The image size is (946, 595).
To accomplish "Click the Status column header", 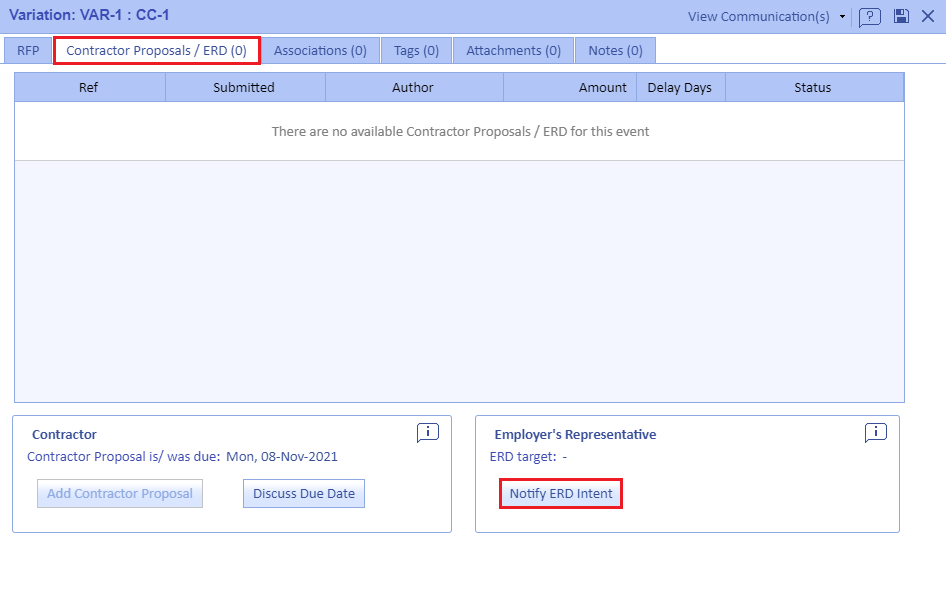I will pyautogui.click(x=812, y=88).
